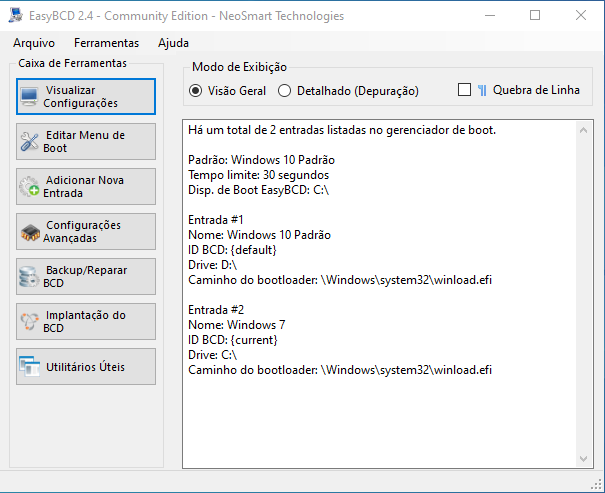The height and width of the screenshot is (493, 605).
Task: Click 'Tempo limite: 30 segundos' line
Action: click(x=259, y=175)
